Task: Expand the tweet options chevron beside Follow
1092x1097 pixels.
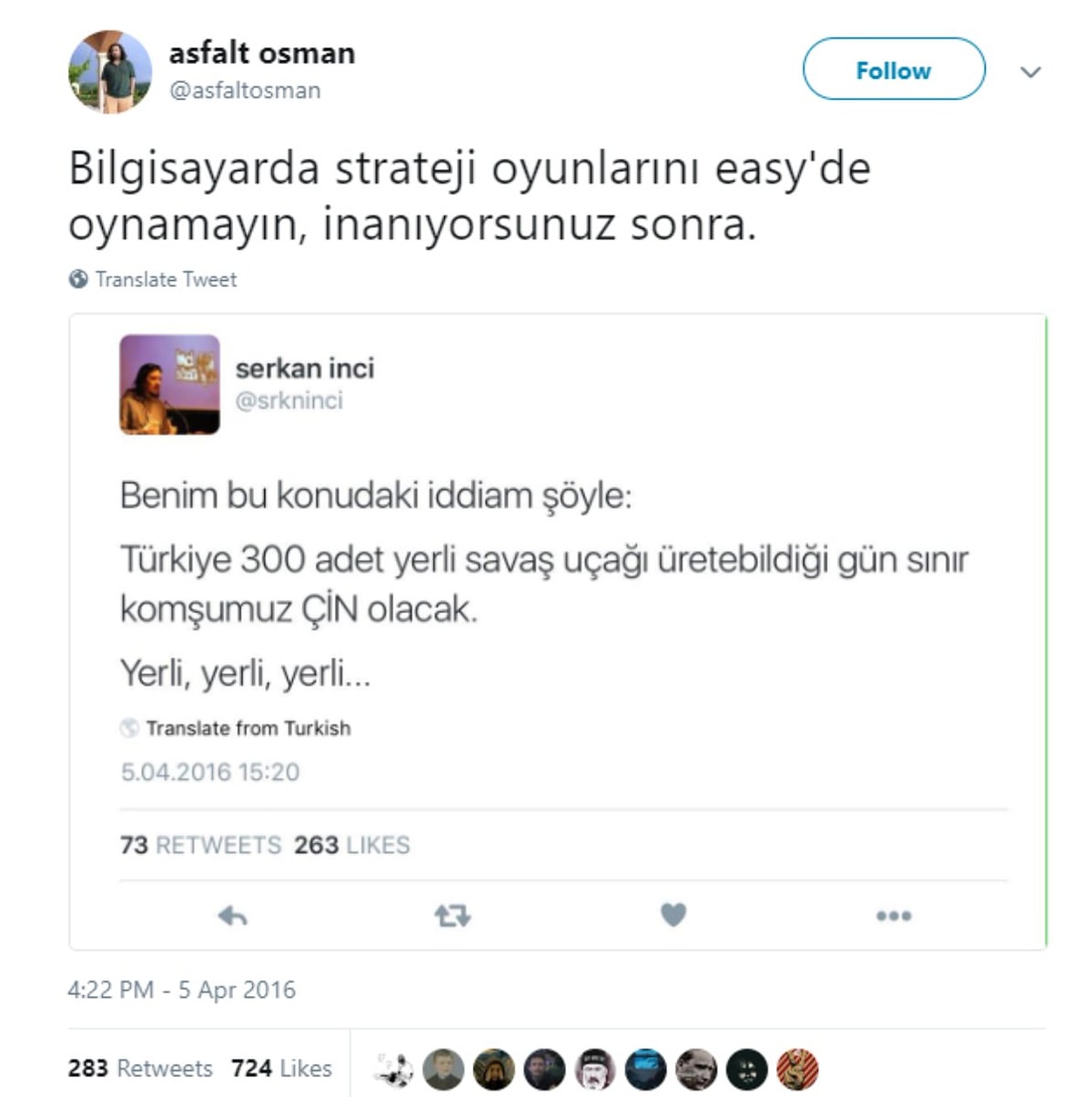Action: point(1030,72)
